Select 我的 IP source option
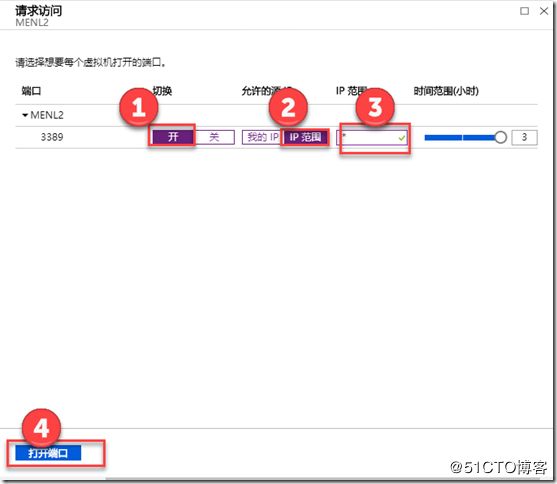This screenshot has width=557, height=484. 263,137
